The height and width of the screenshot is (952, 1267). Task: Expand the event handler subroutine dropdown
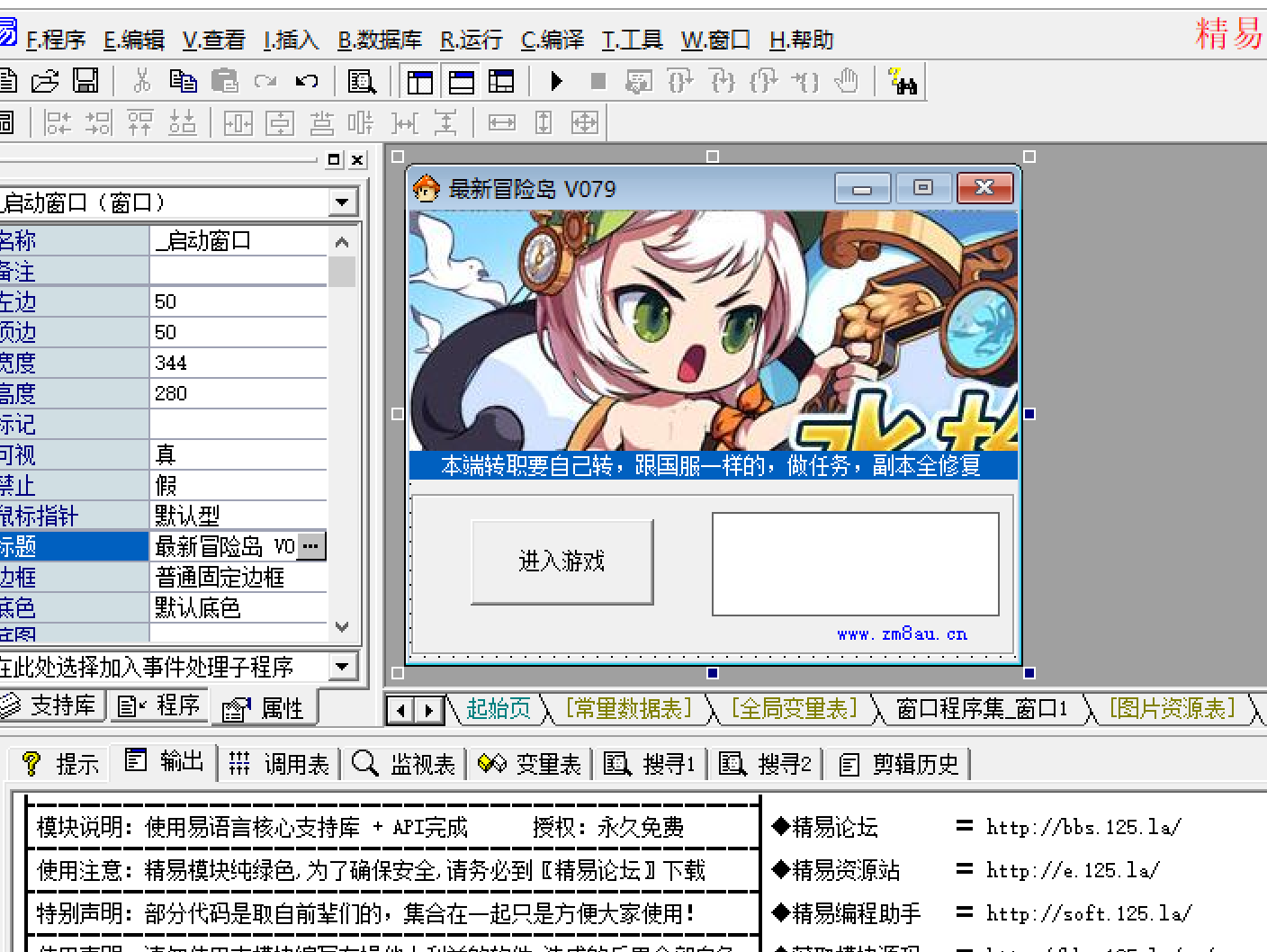[x=342, y=667]
